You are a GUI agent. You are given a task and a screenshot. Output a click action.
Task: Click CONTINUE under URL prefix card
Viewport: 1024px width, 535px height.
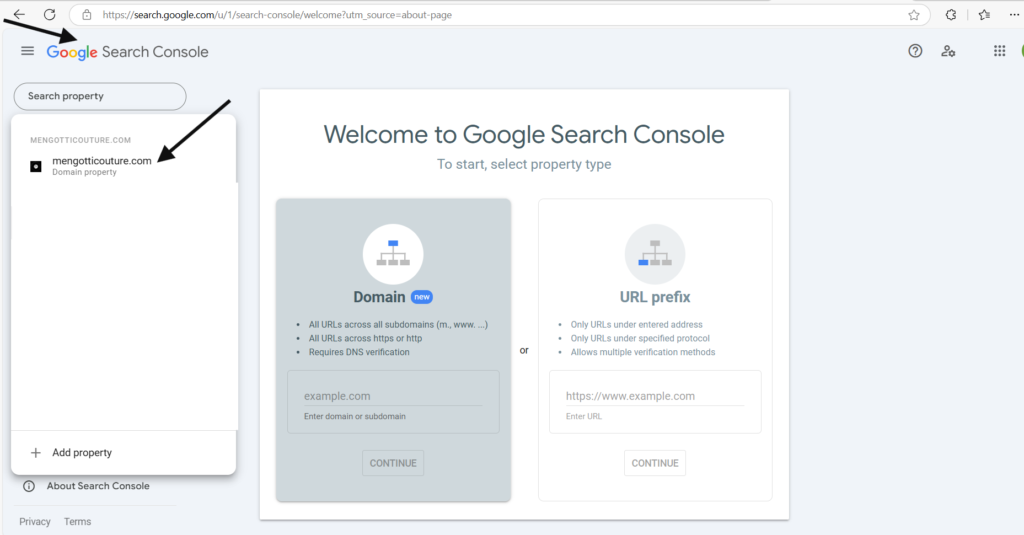click(655, 463)
